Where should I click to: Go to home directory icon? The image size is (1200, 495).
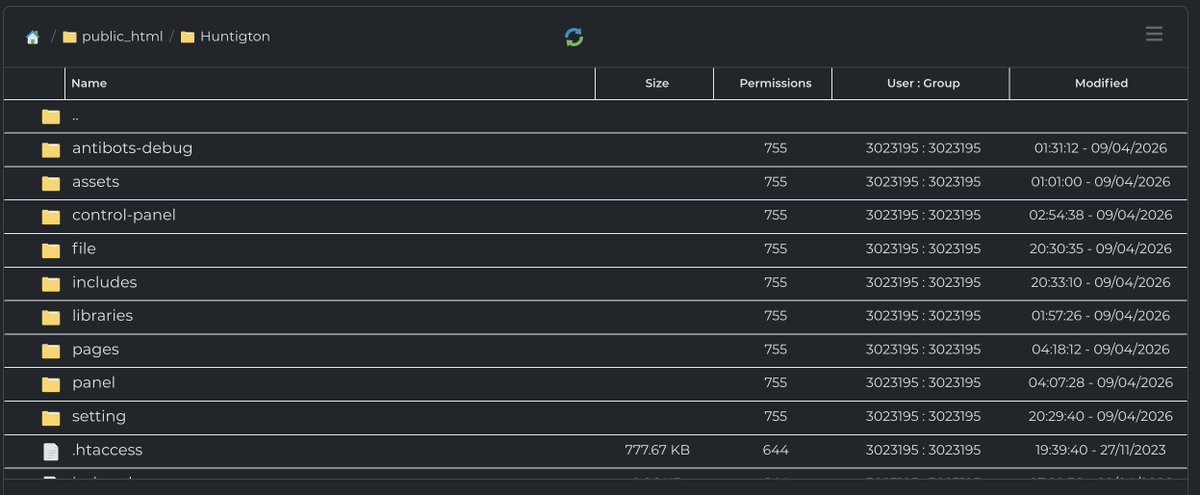tap(33, 37)
